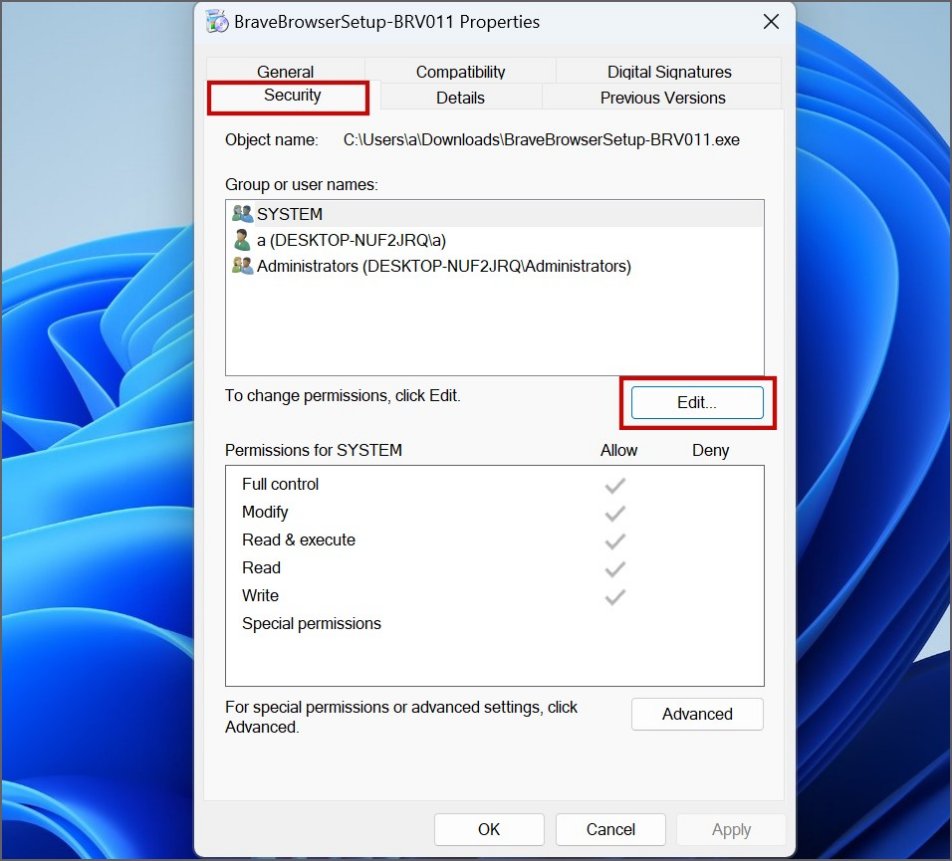Click the single-user icon beside a (DESKTOP-NUF2JRQ\a)

[x=242, y=240]
